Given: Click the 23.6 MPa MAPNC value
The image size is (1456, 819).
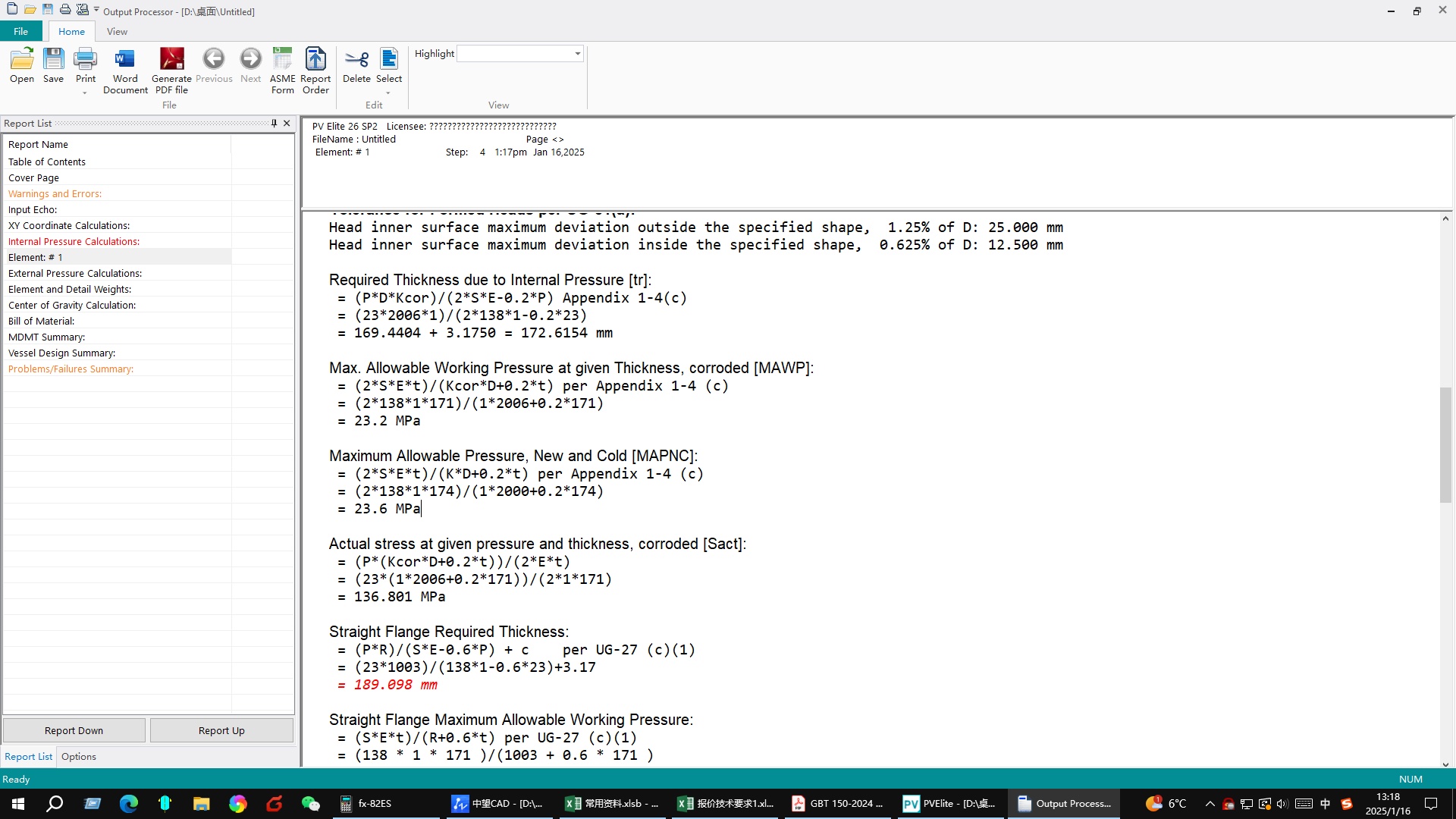Looking at the screenshot, I should [387, 509].
